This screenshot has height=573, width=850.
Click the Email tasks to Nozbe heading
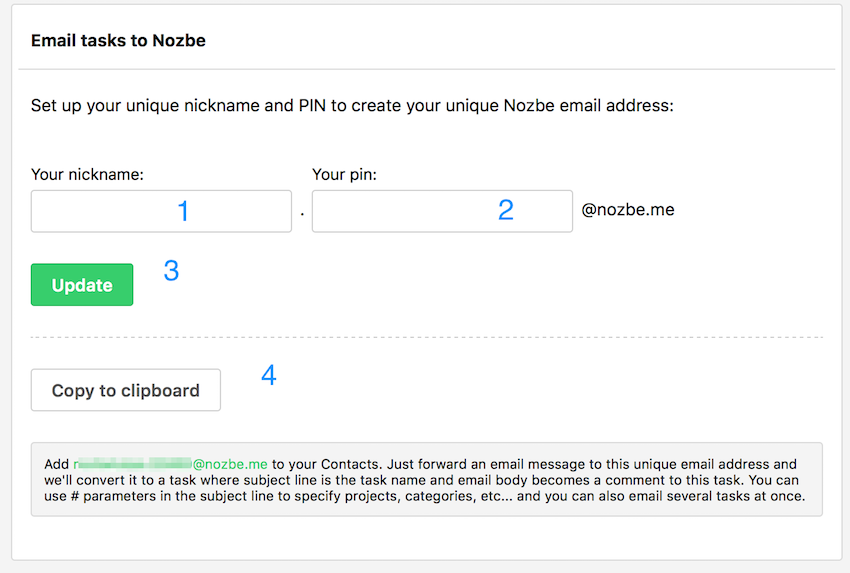[x=118, y=41]
